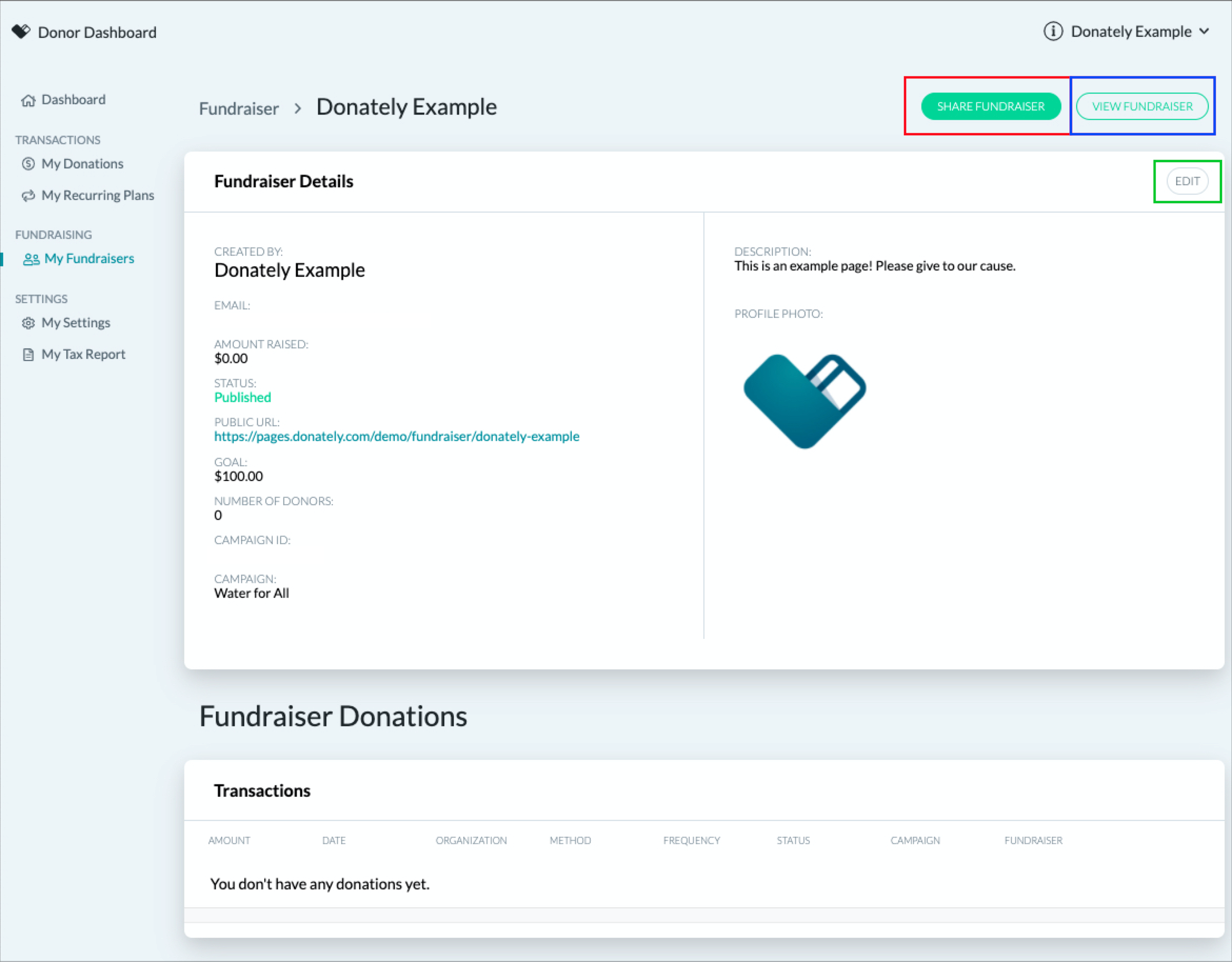
Task: Click the Transactions card heading
Action: (x=262, y=791)
